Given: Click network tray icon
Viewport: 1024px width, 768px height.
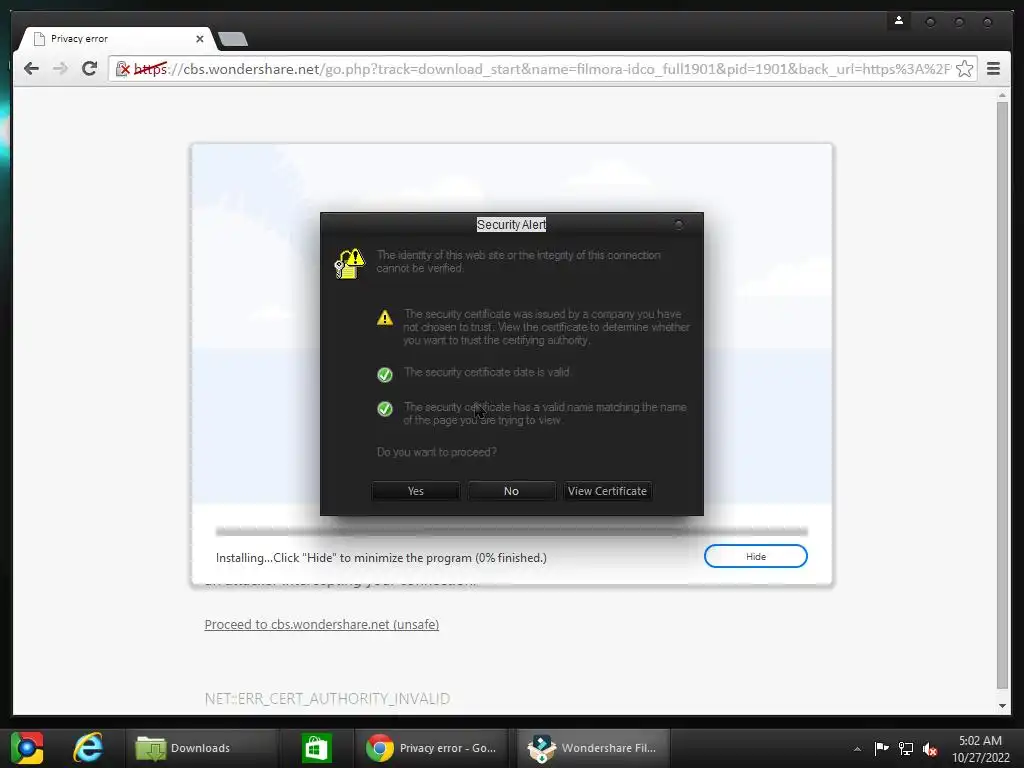Looking at the screenshot, I should (x=906, y=748).
